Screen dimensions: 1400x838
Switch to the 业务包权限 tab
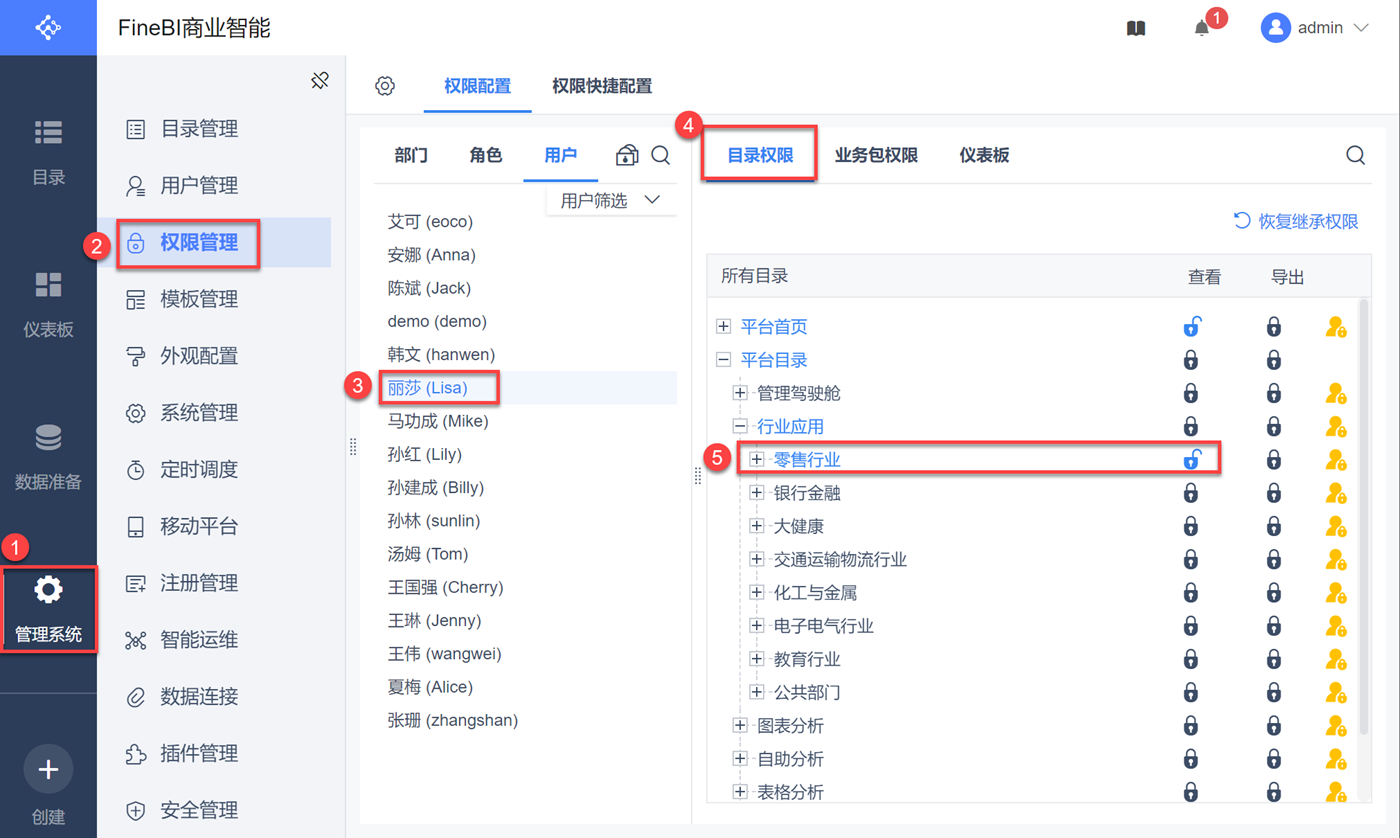[876, 155]
